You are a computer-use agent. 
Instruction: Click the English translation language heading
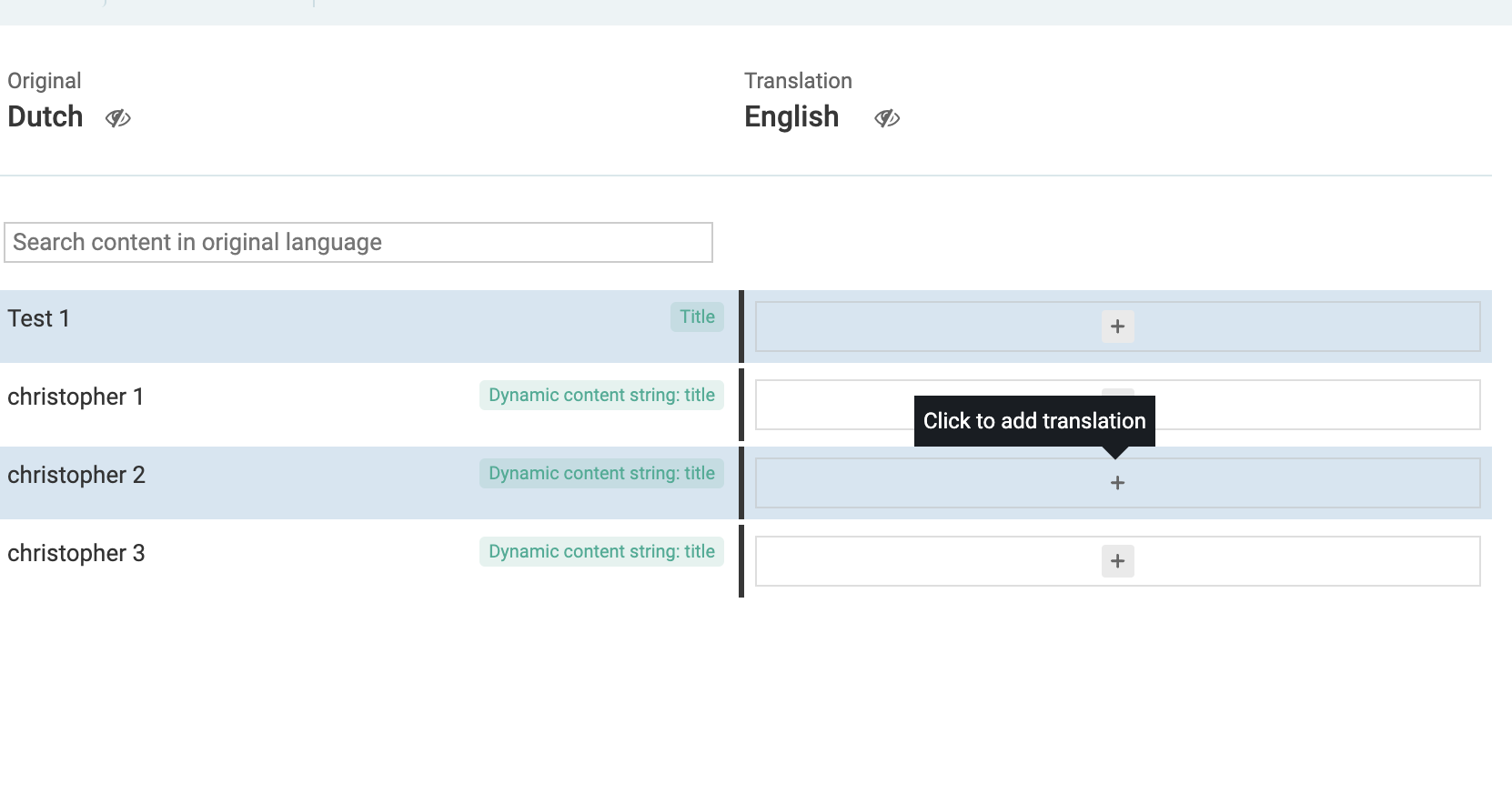tap(791, 117)
